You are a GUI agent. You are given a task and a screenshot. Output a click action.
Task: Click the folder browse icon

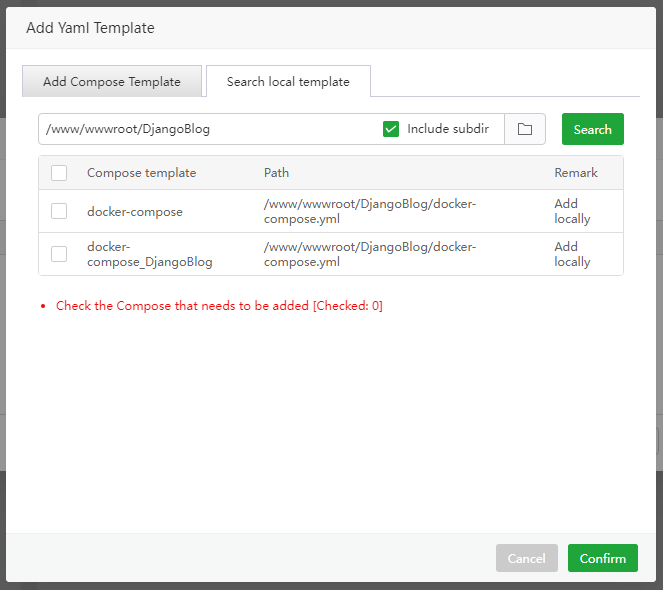(x=525, y=129)
